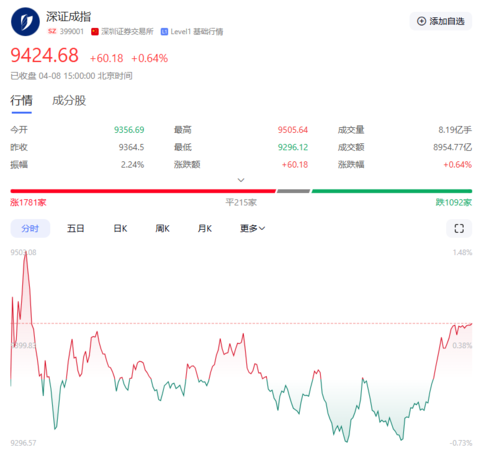This screenshot has height=450, width=484.
Task: Click the header change percent +0.64%
Action: 149,58
